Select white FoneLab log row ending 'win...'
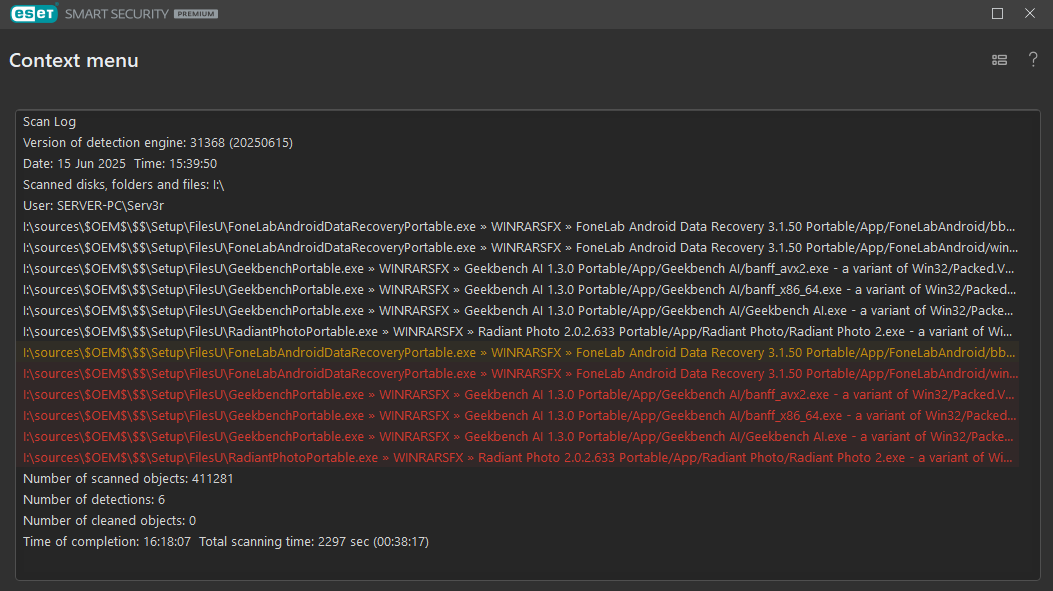This screenshot has height=591, width=1053. click(x=520, y=247)
